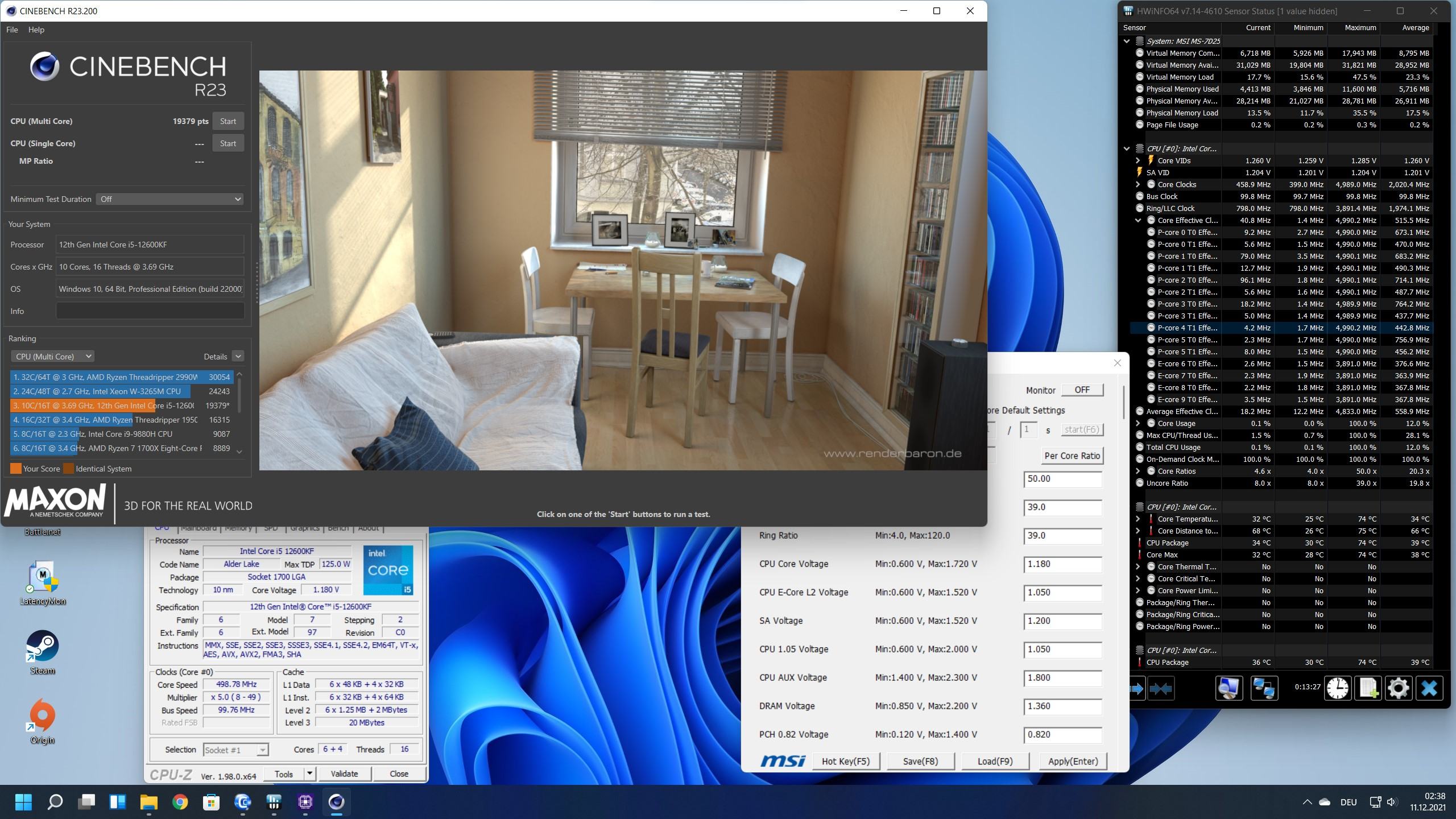The height and width of the screenshot is (819, 1456).
Task: Open taskbar Search icon
Action: [x=55, y=802]
